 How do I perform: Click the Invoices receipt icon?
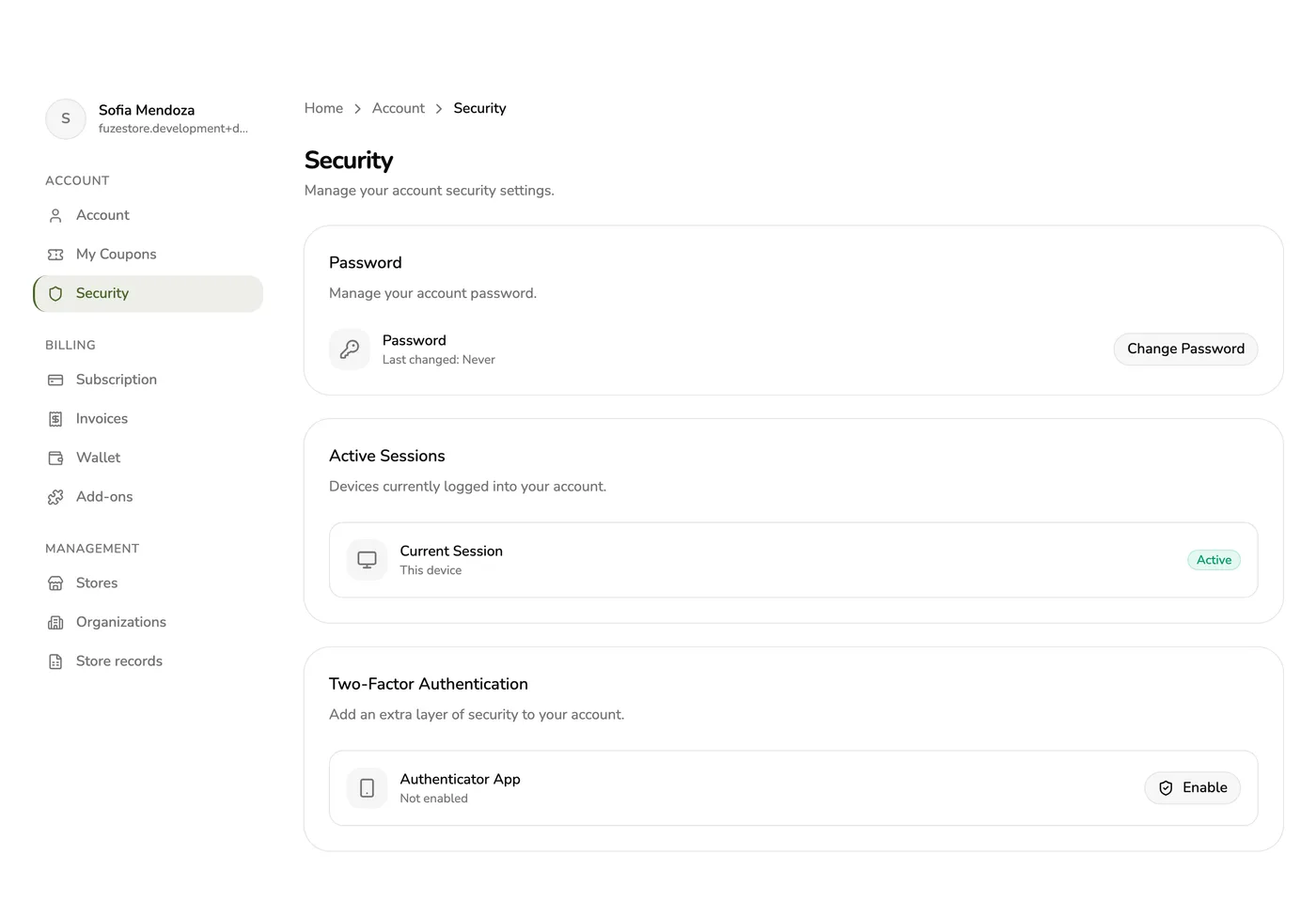[x=55, y=419]
